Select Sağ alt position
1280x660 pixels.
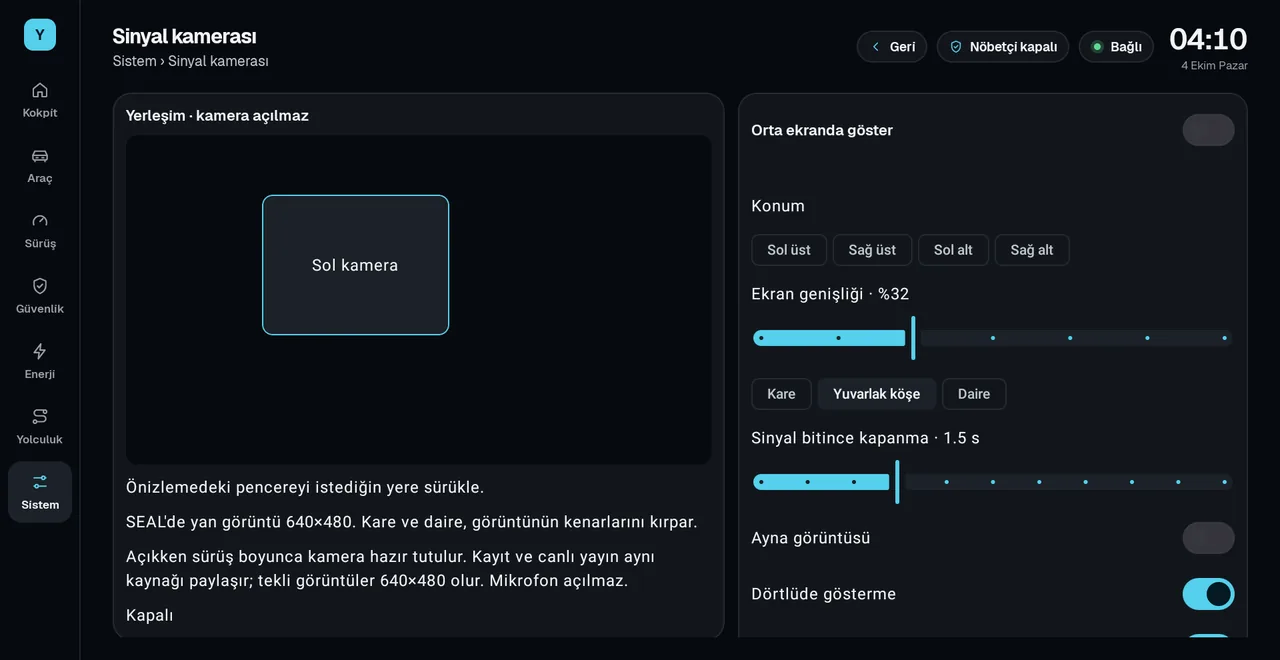point(1032,250)
